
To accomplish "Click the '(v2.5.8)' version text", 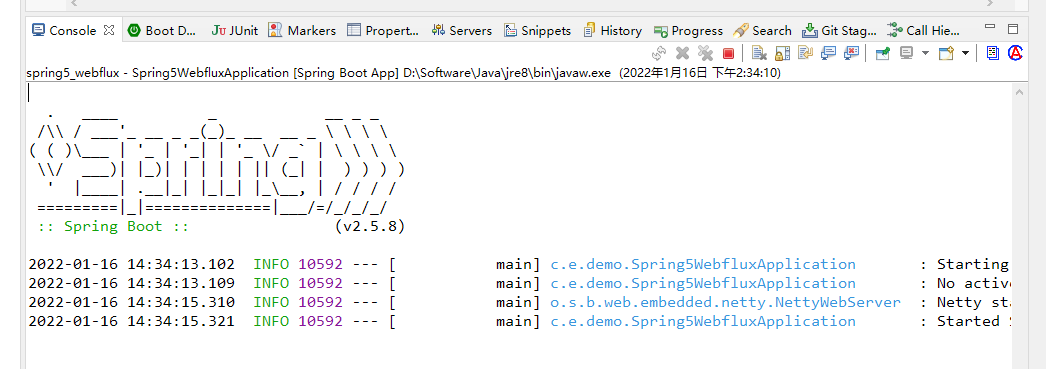I will point(370,226).
